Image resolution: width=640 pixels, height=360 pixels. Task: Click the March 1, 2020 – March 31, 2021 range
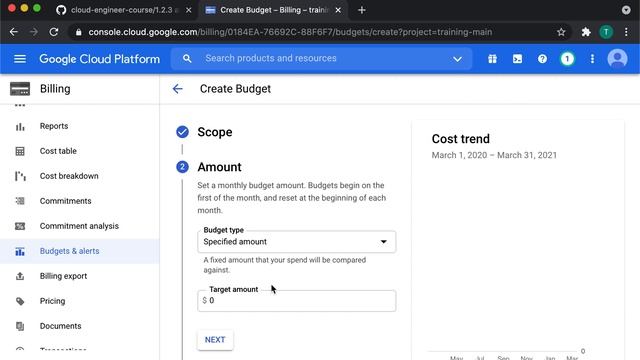tap(494, 155)
